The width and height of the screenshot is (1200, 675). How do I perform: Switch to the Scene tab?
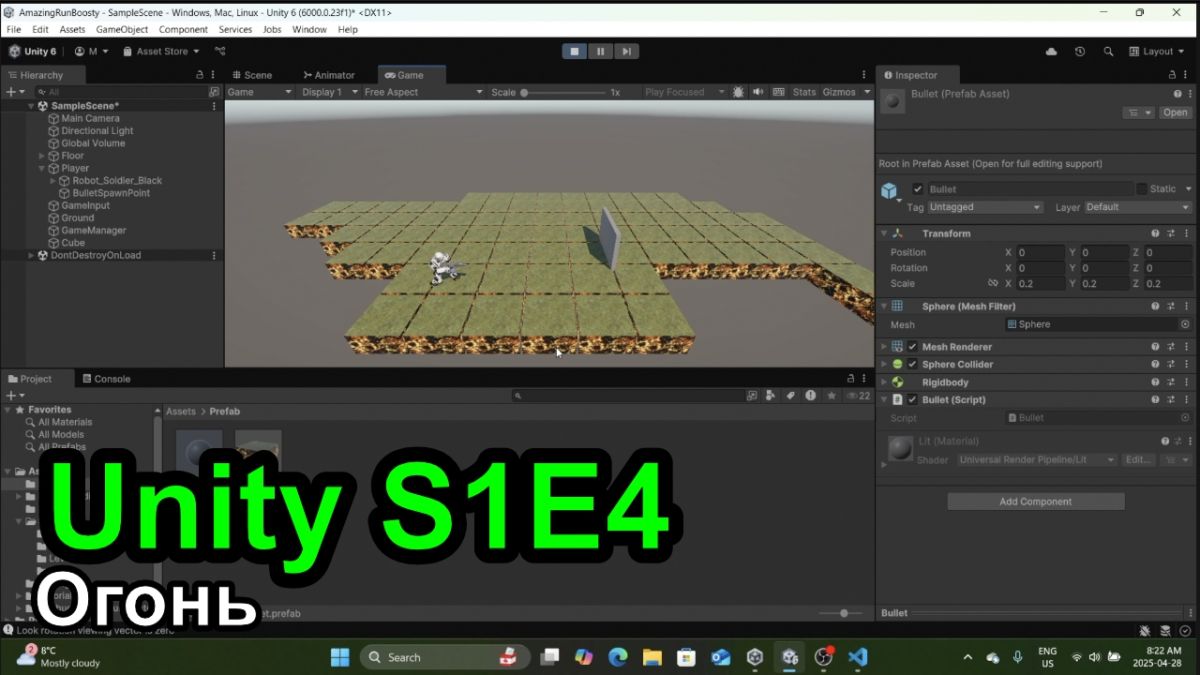coord(251,75)
